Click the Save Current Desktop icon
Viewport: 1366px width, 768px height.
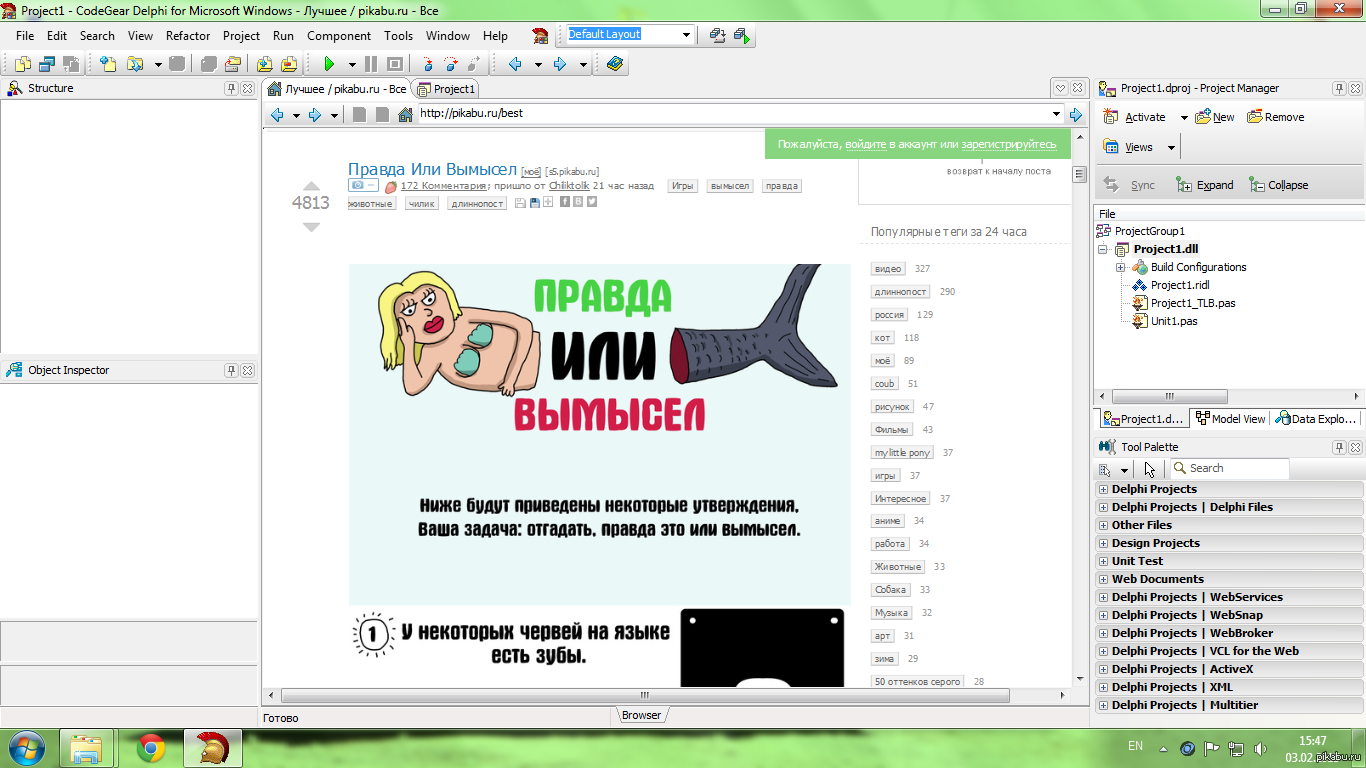click(717, 35)
